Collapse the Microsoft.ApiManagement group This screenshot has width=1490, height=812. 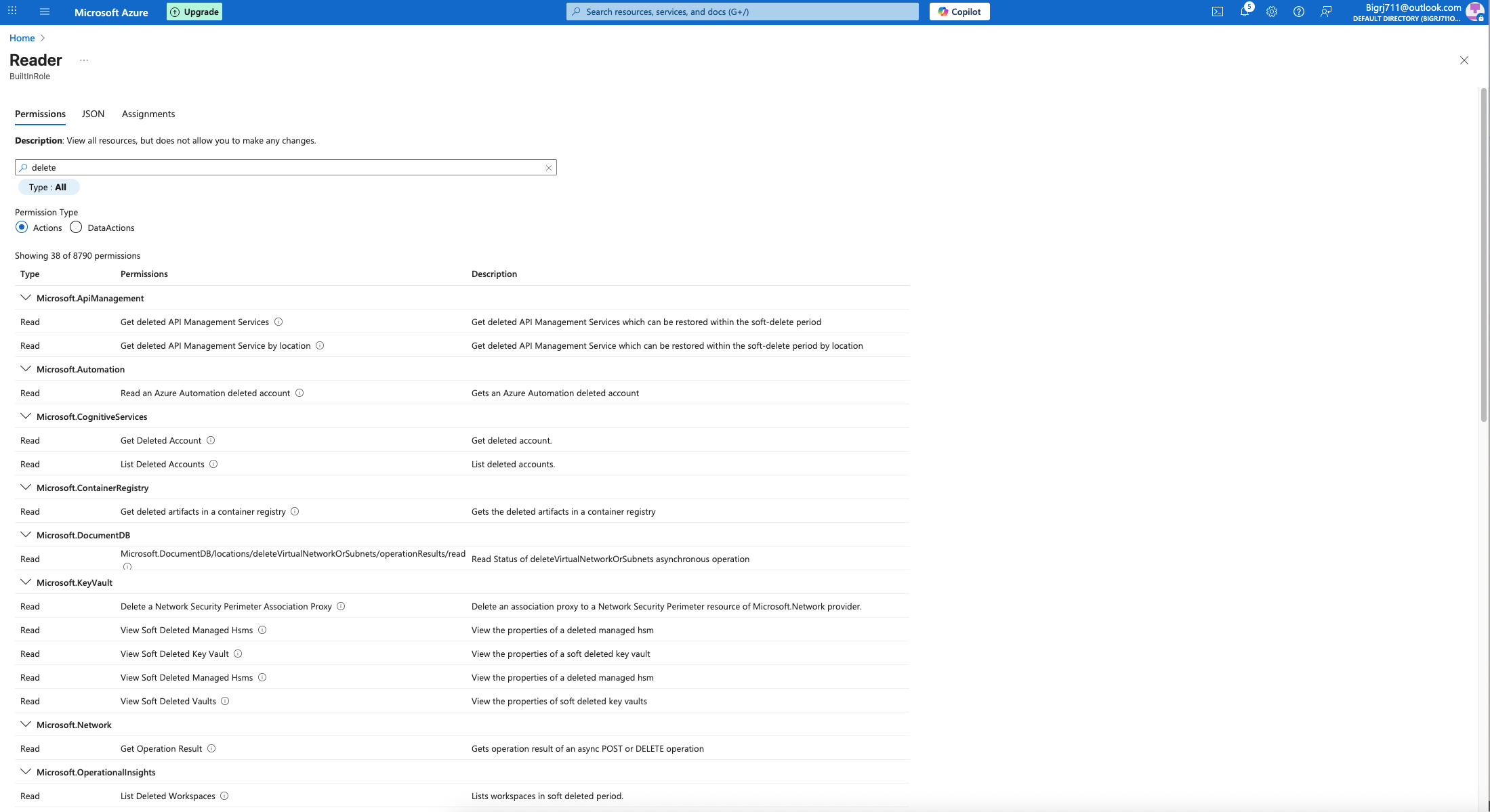26,298
